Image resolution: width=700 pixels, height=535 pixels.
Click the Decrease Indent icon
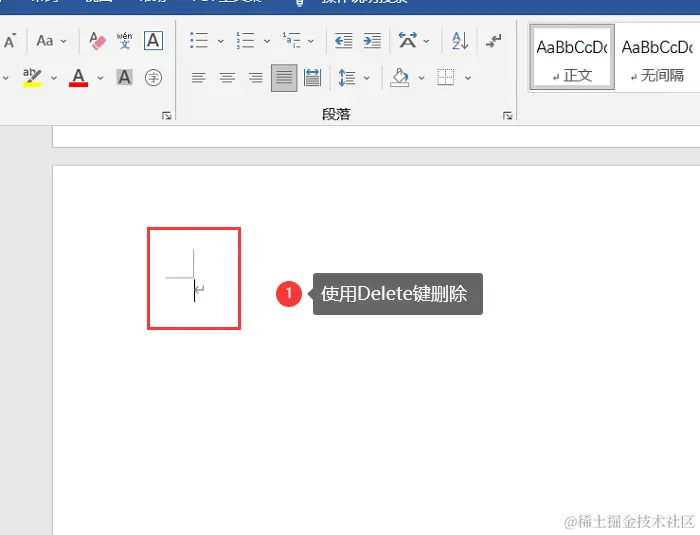pyautogui.click(x=344, y=41)
